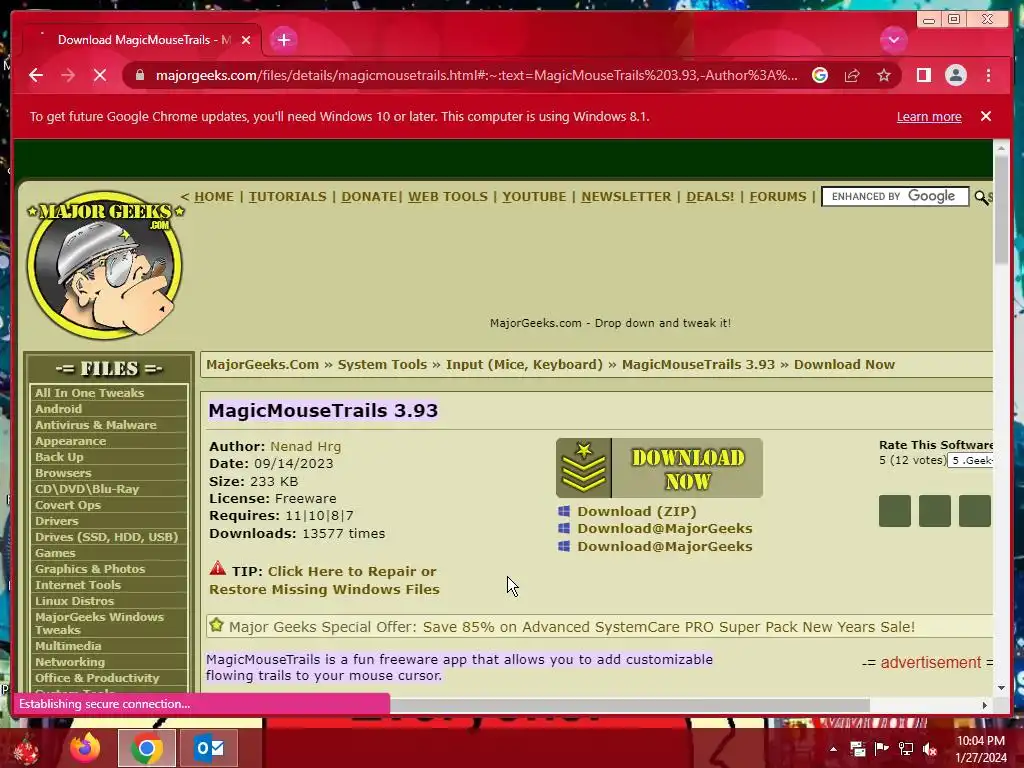Viewport: 1024px width, 768px height.
Task: Open the DONATE navigation link
Action: click(x=369, y=197)
